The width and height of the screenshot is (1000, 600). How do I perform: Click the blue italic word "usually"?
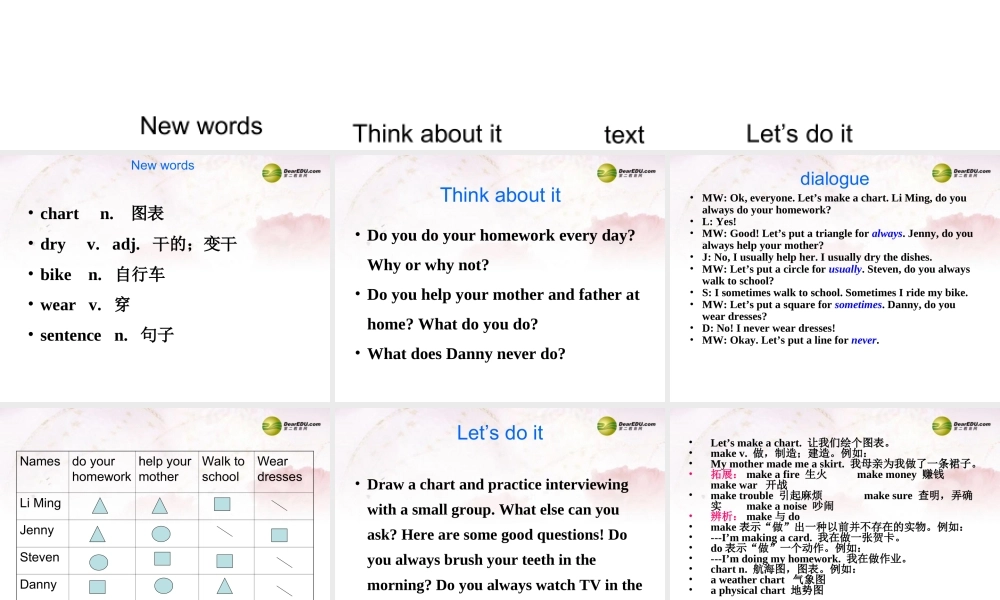click(x=845, y=269)
